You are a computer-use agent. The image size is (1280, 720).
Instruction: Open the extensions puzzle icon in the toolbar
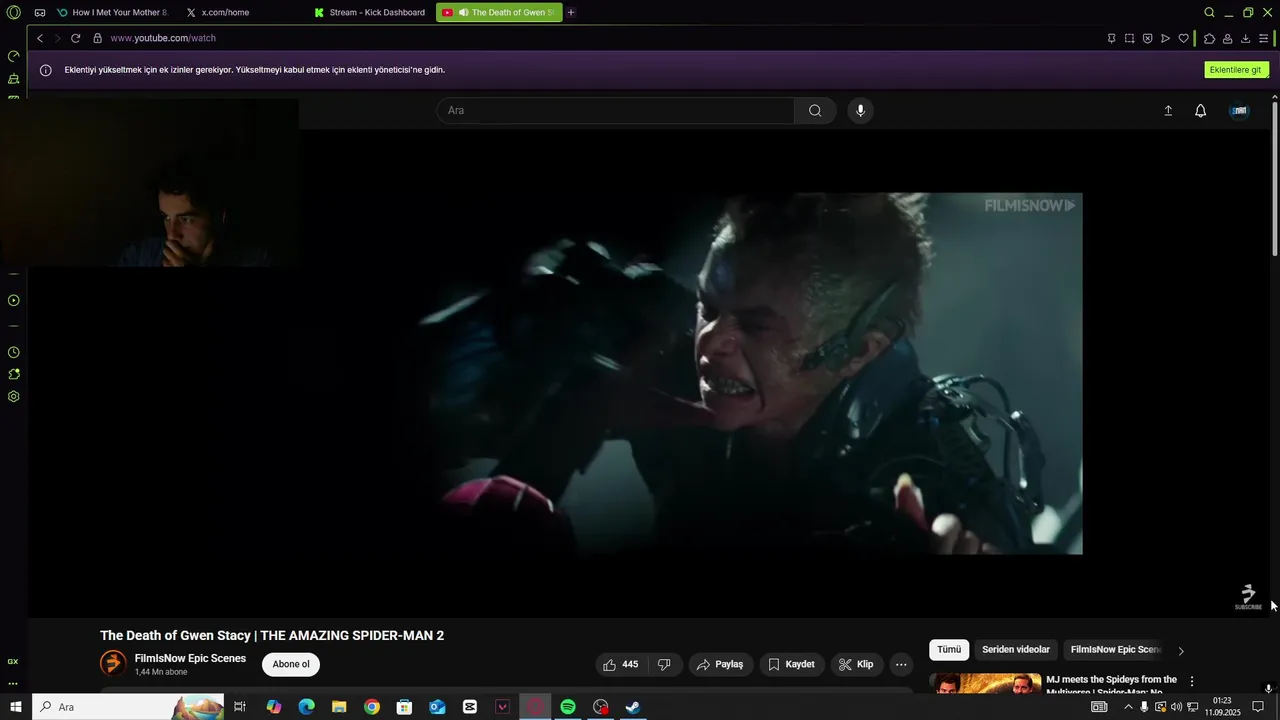click(x=1209, y=38)
